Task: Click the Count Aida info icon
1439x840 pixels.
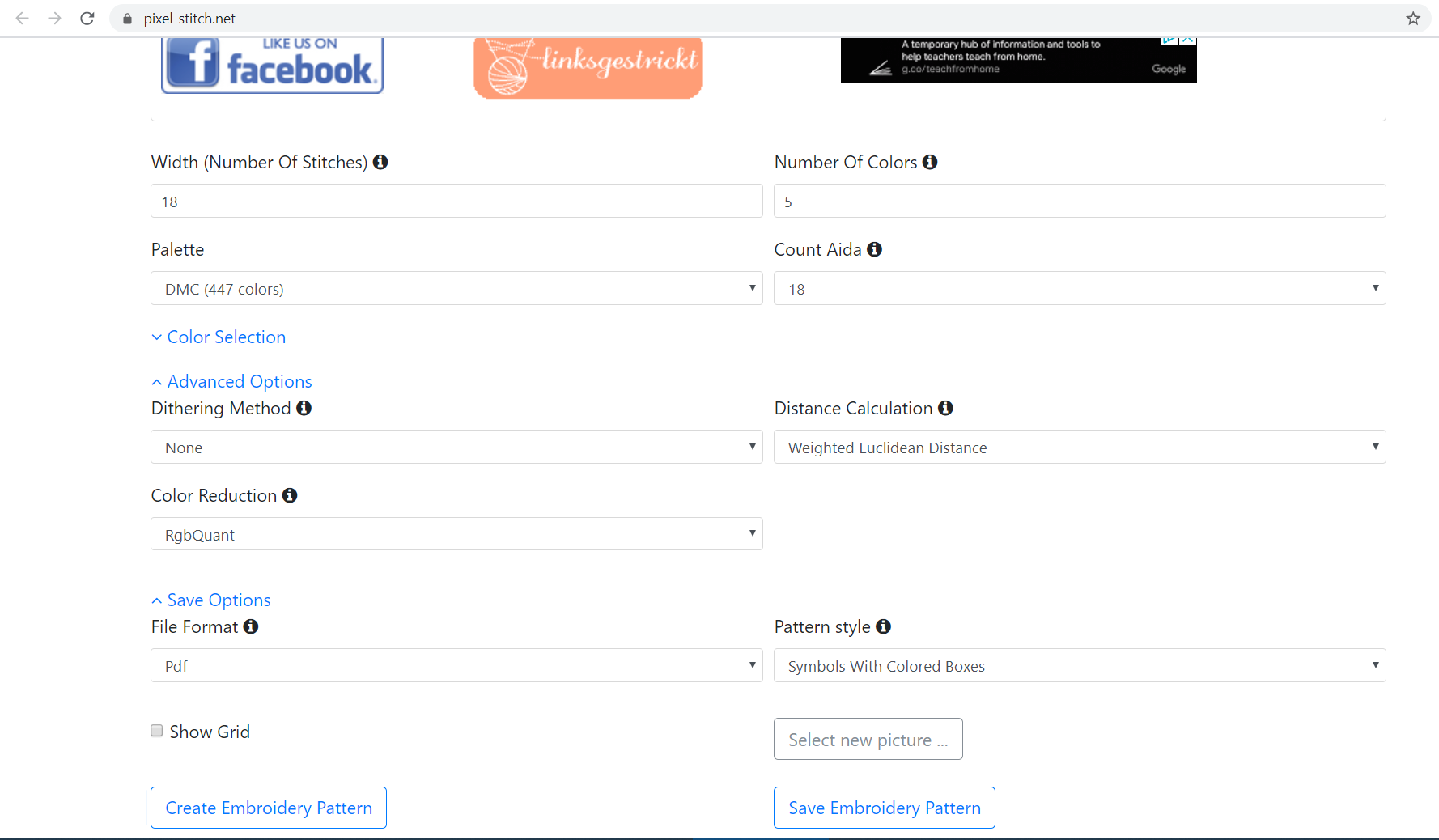Action: pyautogui.click(x=874, y=249)
